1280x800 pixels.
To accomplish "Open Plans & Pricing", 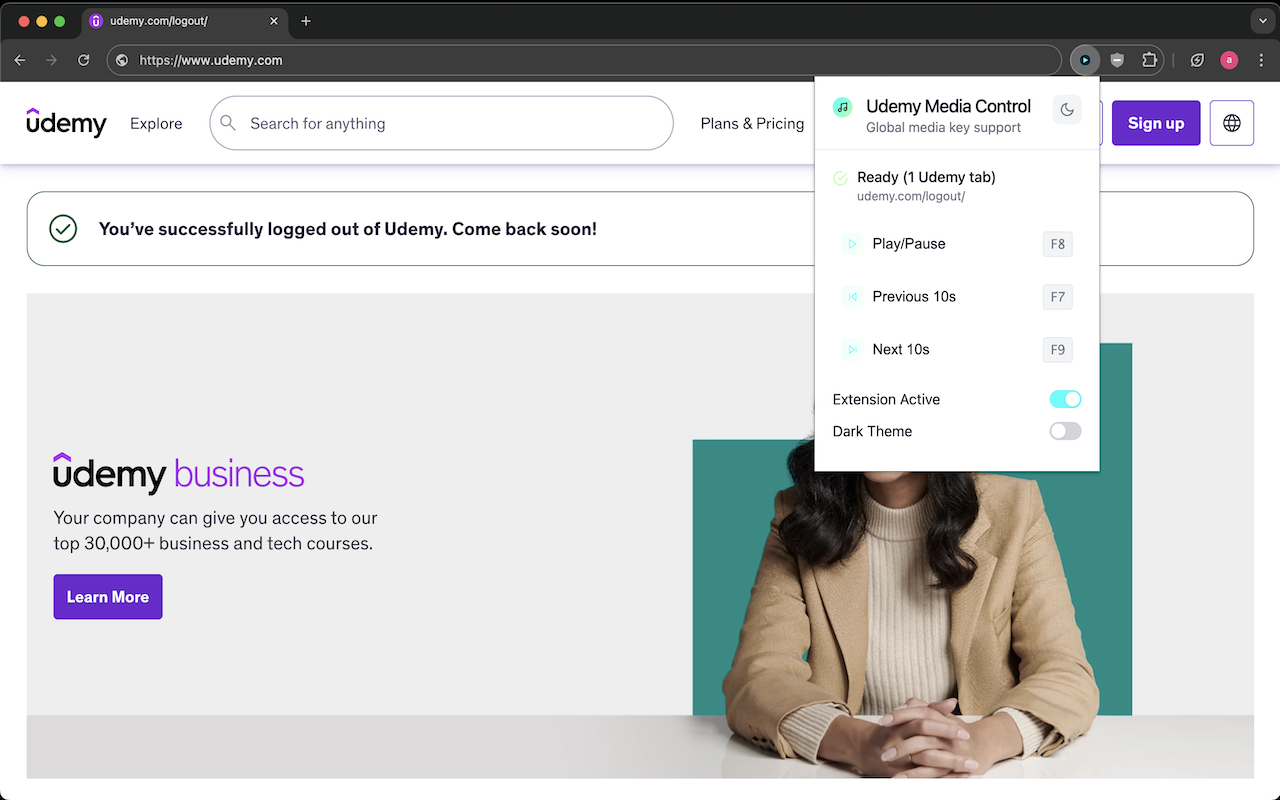I will point(752,123).
